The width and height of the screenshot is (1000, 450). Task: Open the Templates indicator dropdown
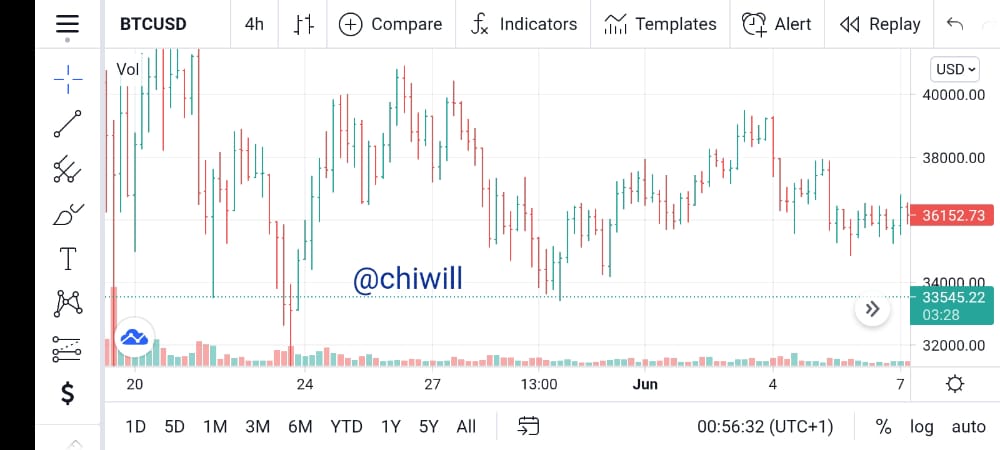(660, 24)
